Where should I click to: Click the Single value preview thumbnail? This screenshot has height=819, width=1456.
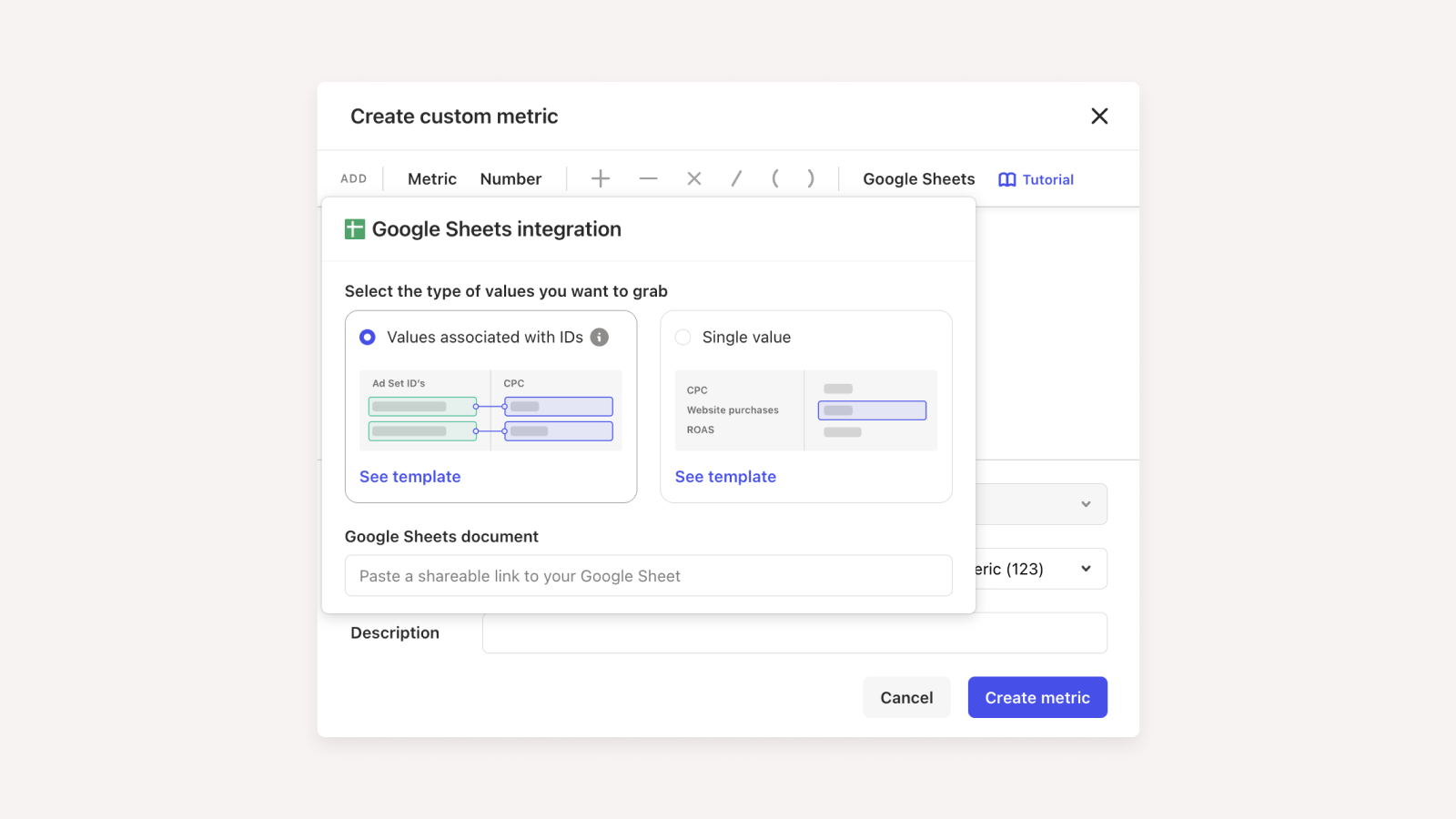coord(806,410)
